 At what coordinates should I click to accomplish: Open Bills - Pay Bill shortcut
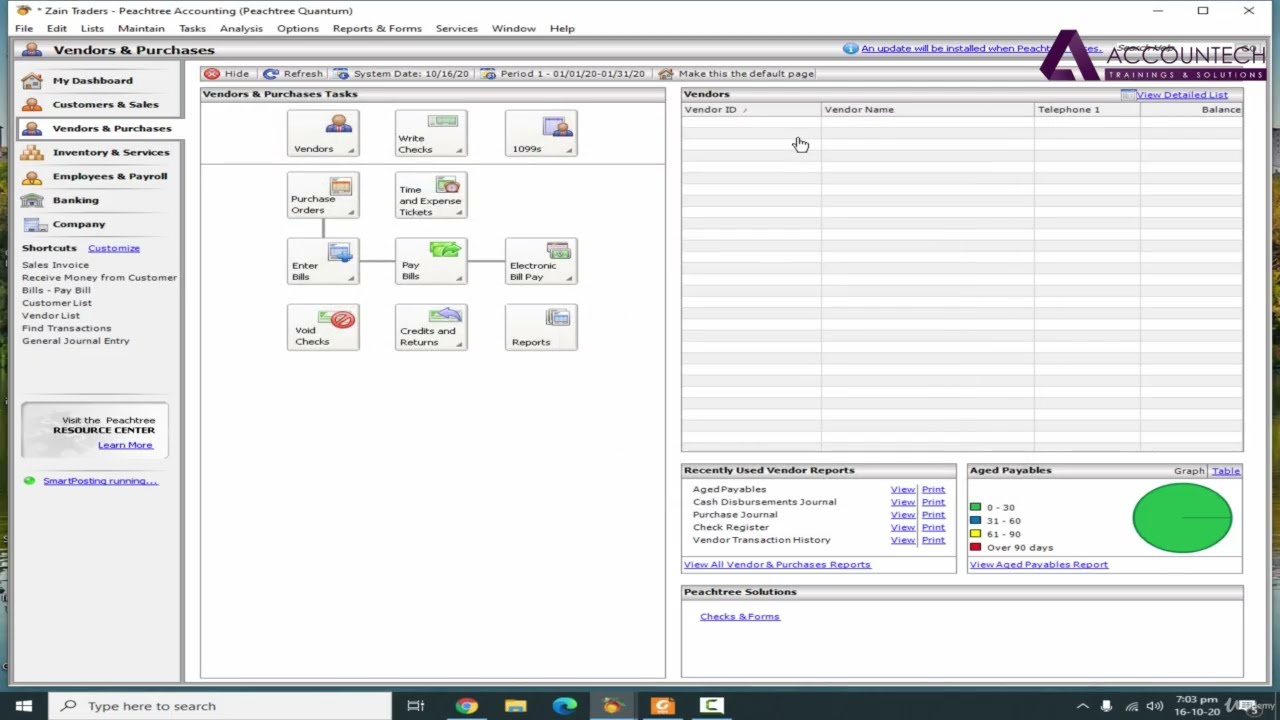coord(56,290)
